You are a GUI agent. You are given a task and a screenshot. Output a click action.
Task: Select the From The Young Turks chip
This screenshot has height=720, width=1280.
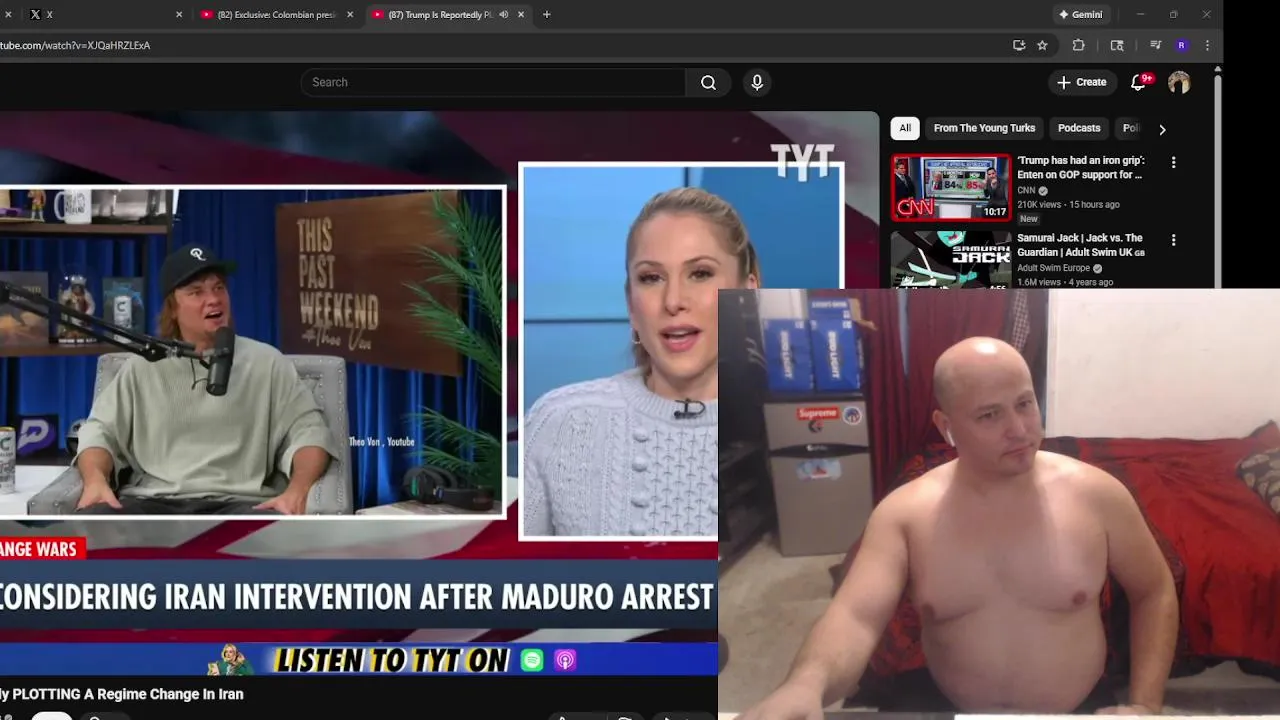click(984, 128)
